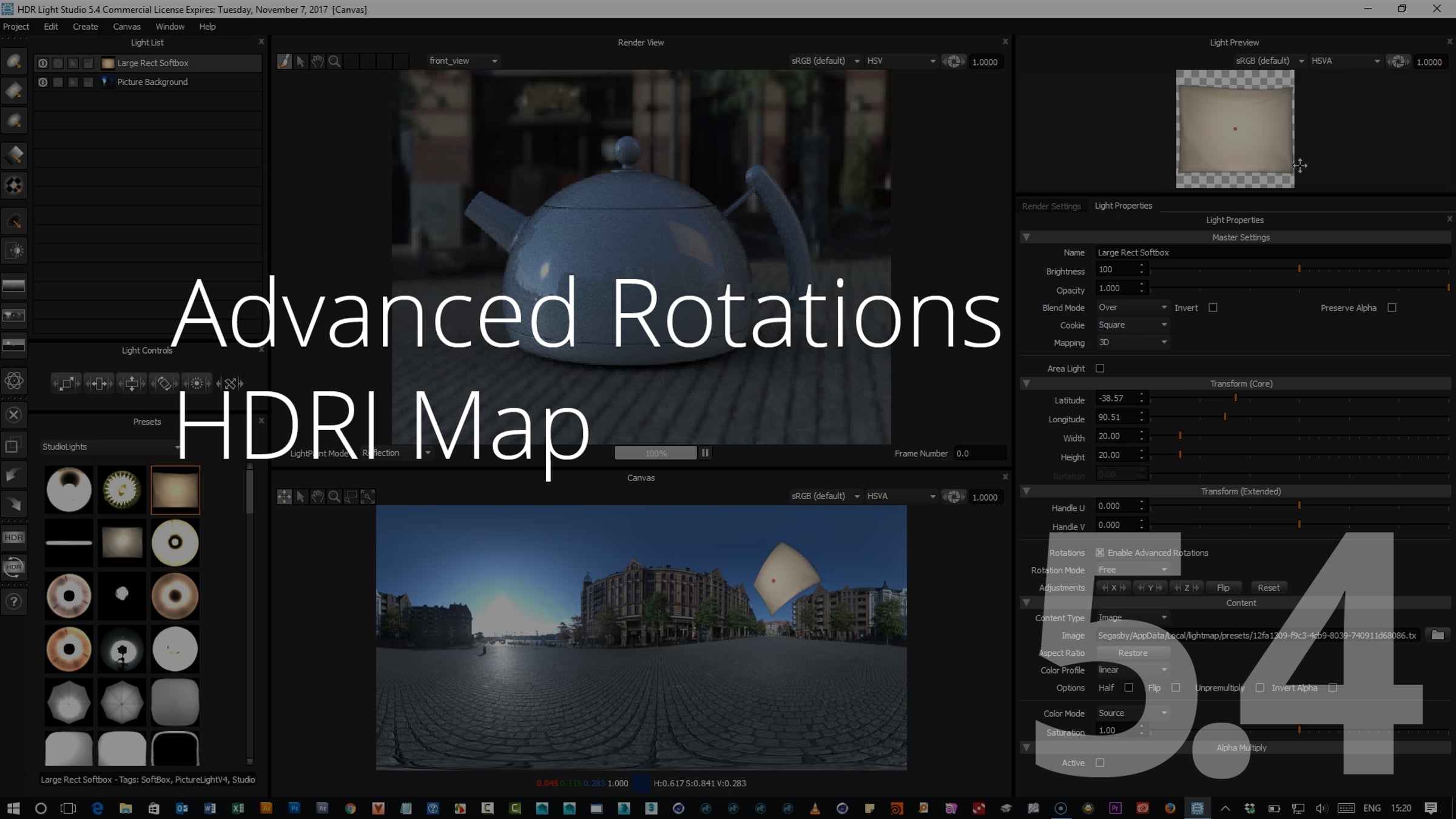The height and width of the screenshot is (819, 1456).
Task: Enable the Preserve Alpha checkbox
Action: pos(1392,308)
